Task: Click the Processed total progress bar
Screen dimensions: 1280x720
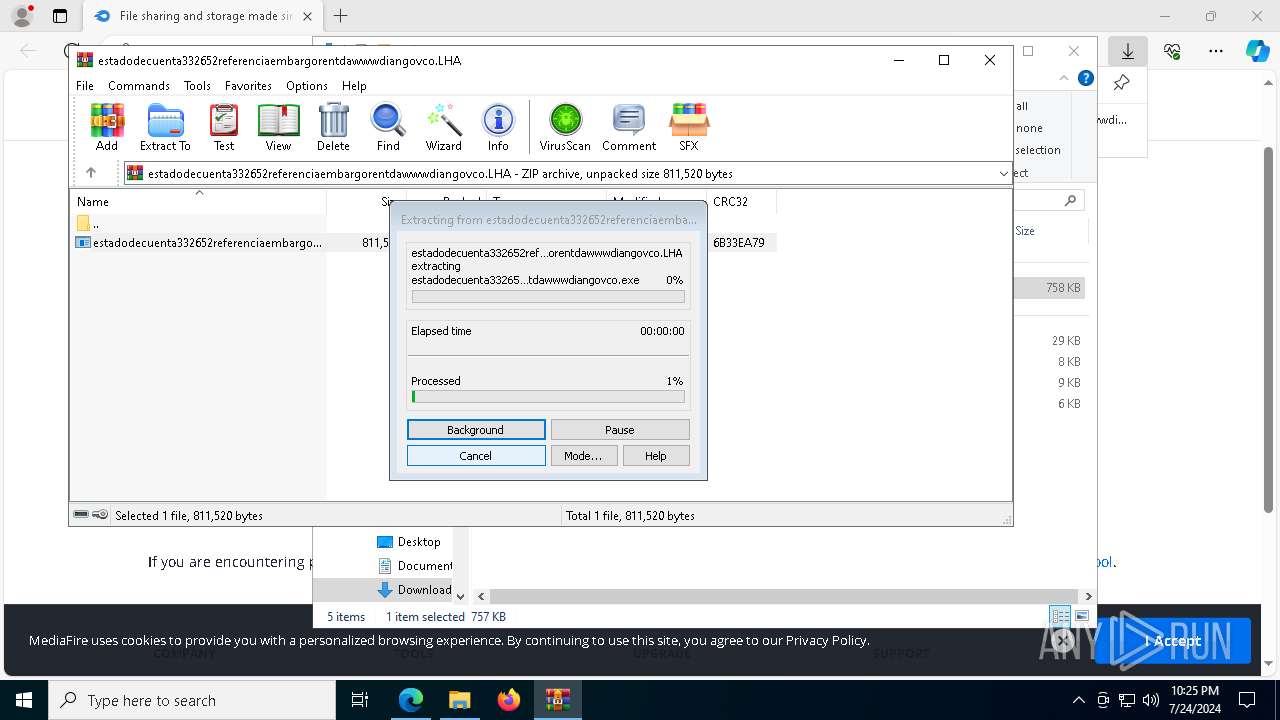Action: click(548, 397)
